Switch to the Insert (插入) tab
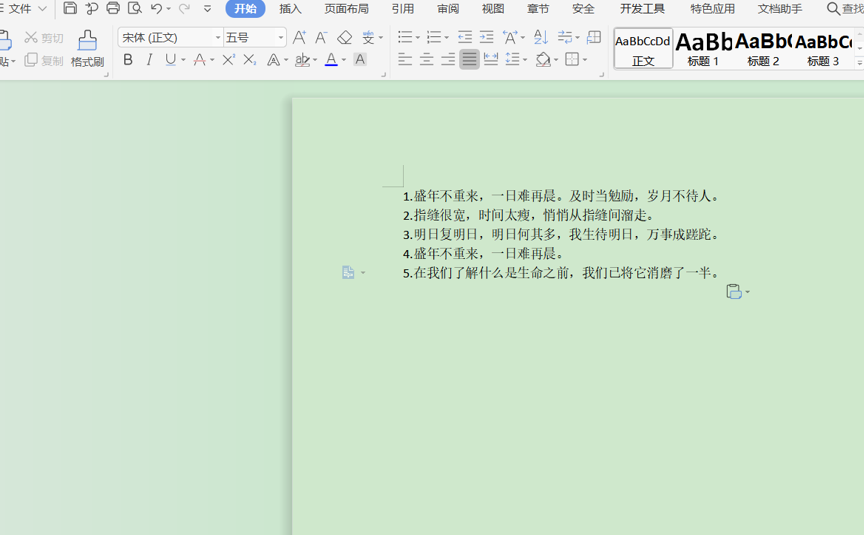Screen dimensions: 864x535 tap(290, 9)
